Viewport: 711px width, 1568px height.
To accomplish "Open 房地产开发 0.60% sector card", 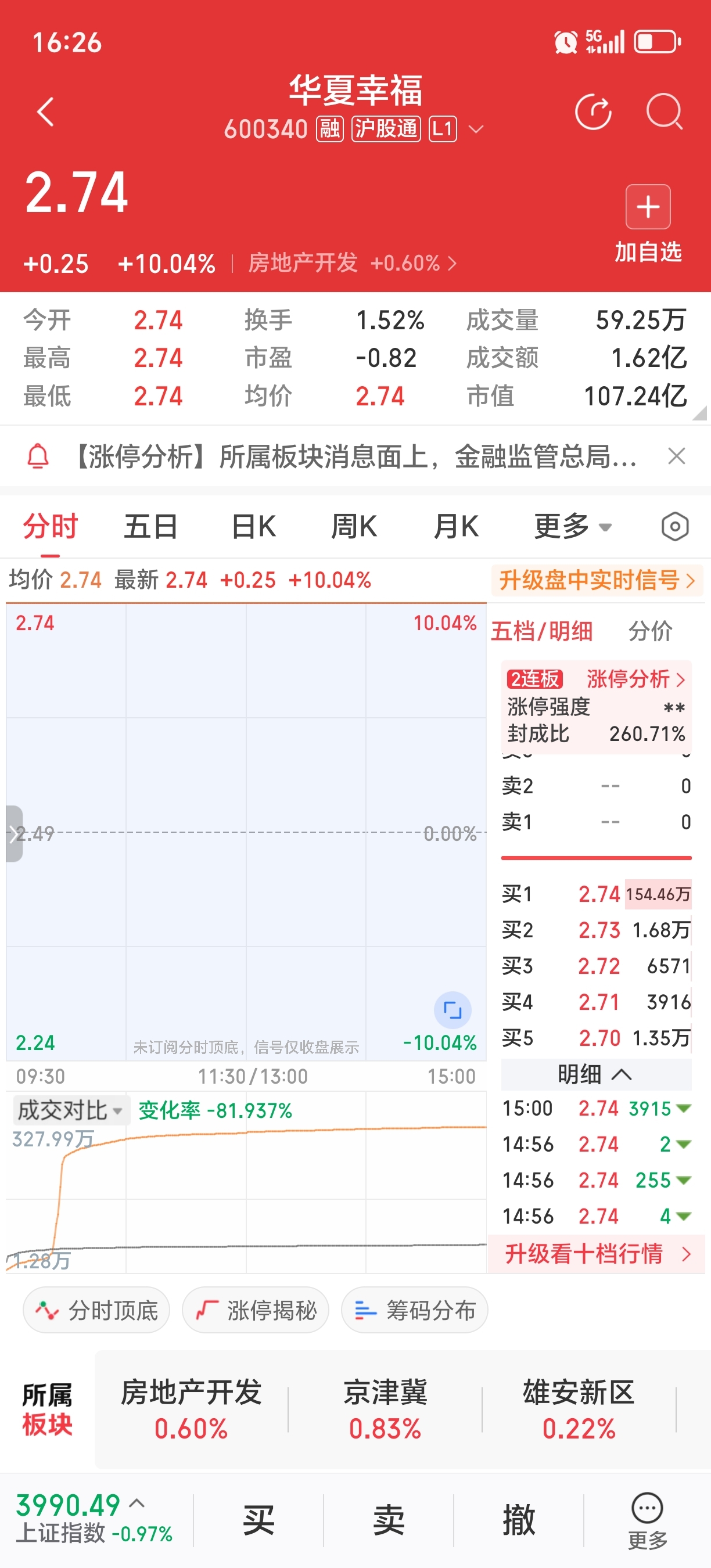I will point(191,1409).
